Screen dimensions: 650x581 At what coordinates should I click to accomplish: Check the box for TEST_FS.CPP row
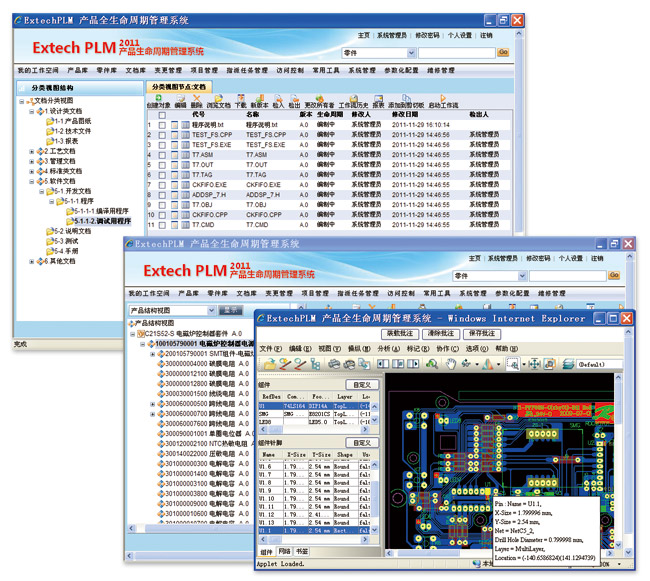(x=162, y=135)
